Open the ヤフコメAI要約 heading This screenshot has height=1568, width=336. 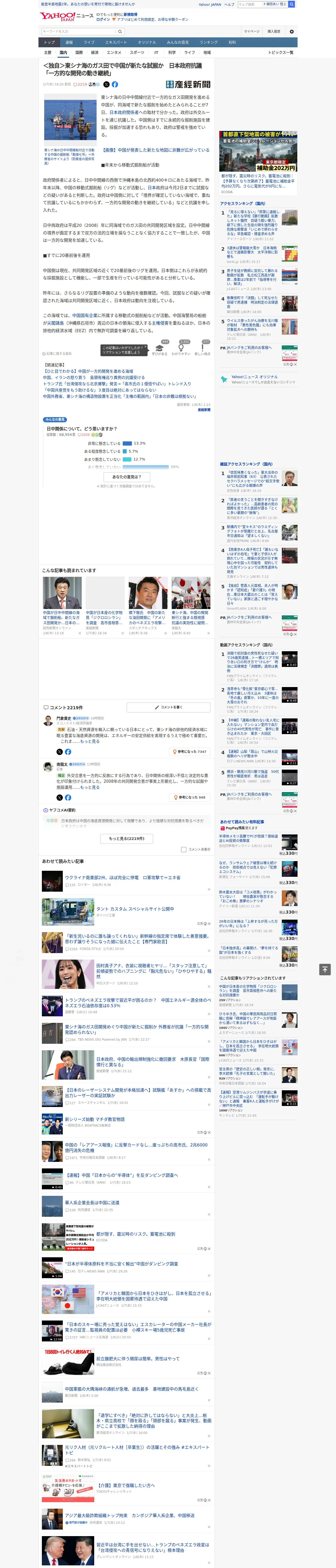(59, 810)
